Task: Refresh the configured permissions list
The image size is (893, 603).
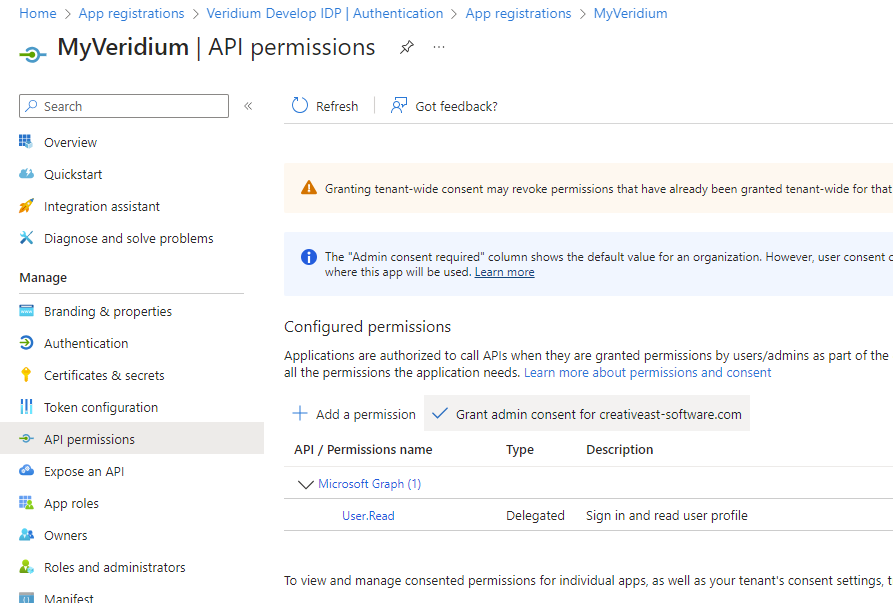Action: click(x=324, y=105)
